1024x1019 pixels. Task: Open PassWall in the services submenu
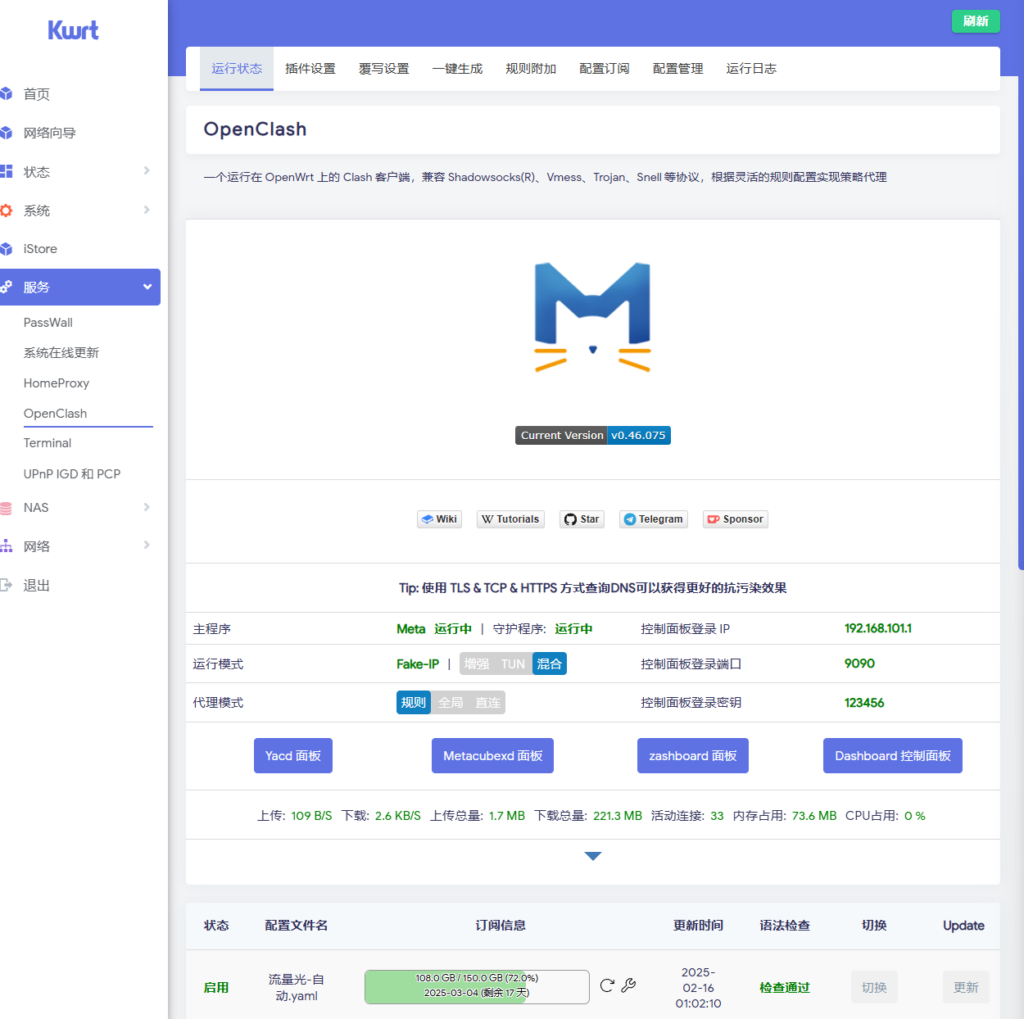(x=48, y=323)
